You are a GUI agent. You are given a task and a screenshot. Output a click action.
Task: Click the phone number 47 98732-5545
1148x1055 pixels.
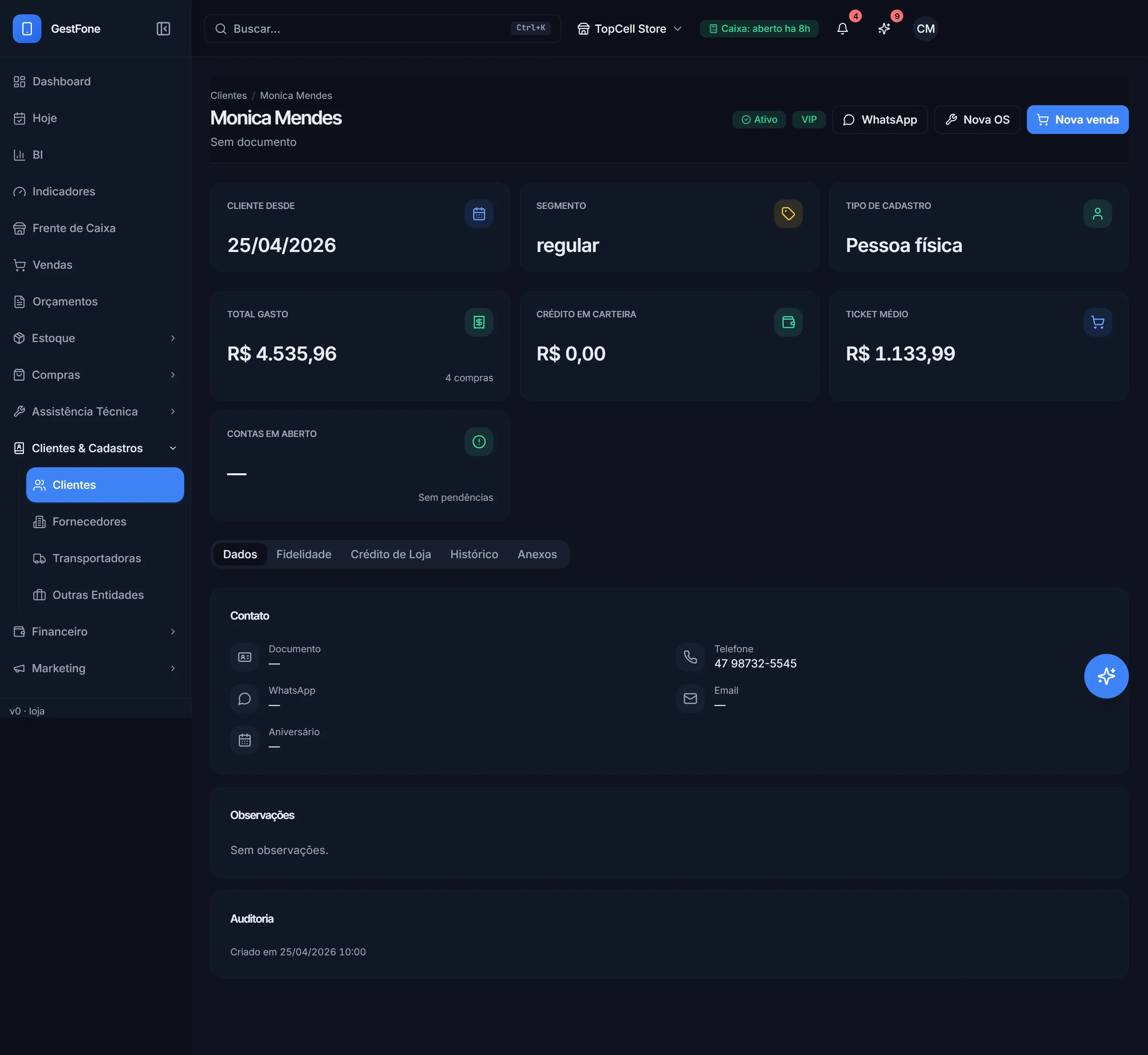pyautogui.click(x=755, y=663)
